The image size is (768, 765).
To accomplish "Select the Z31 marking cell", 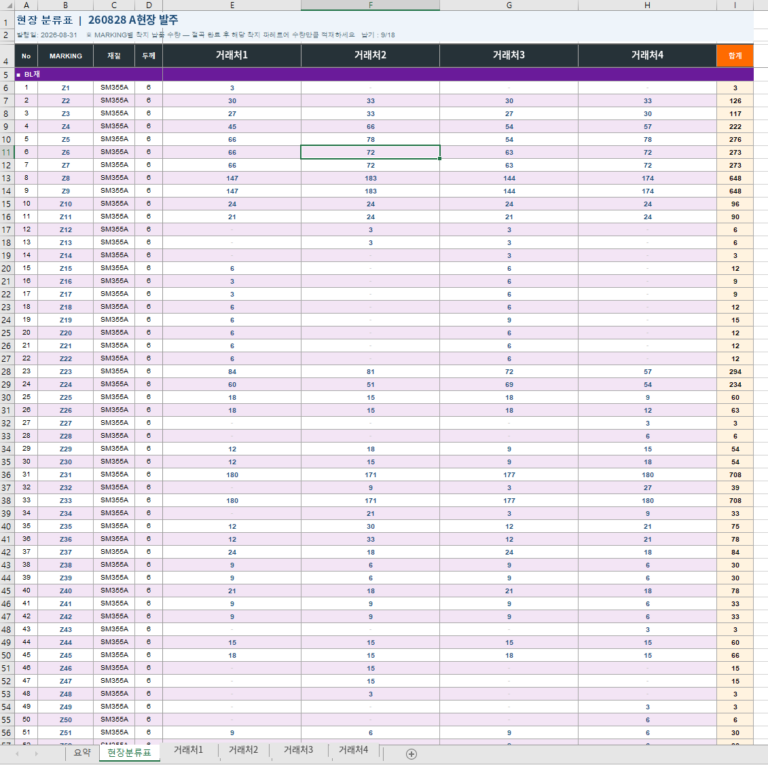I will (66, 475).
